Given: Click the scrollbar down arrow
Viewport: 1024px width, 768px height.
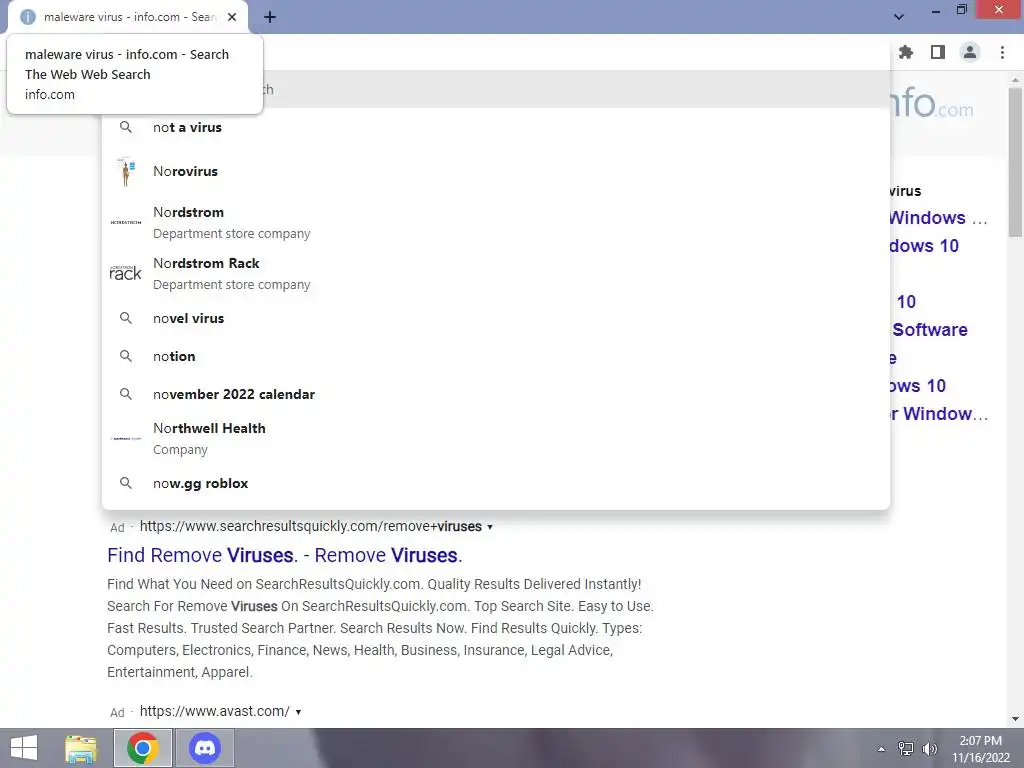Looking at the screenshot, I should (1015, 719).
